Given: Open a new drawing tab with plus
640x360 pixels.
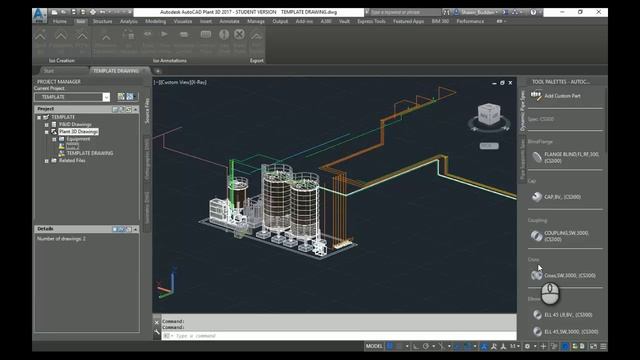Looking at the screenshot, I should click(x=158, y=71).
